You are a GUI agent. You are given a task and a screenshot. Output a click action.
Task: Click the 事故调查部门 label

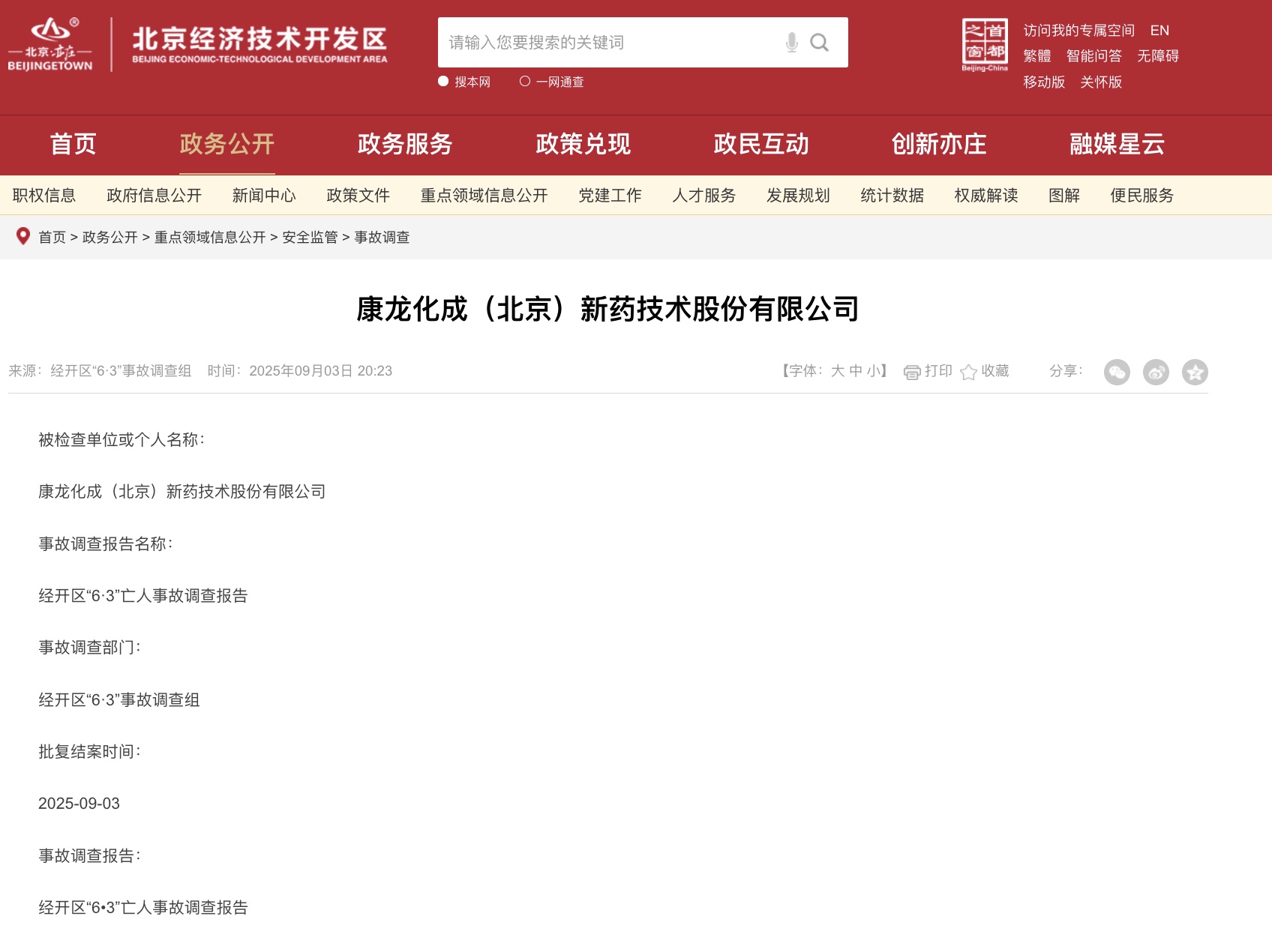pyautogui.click(x=88, y=648)
